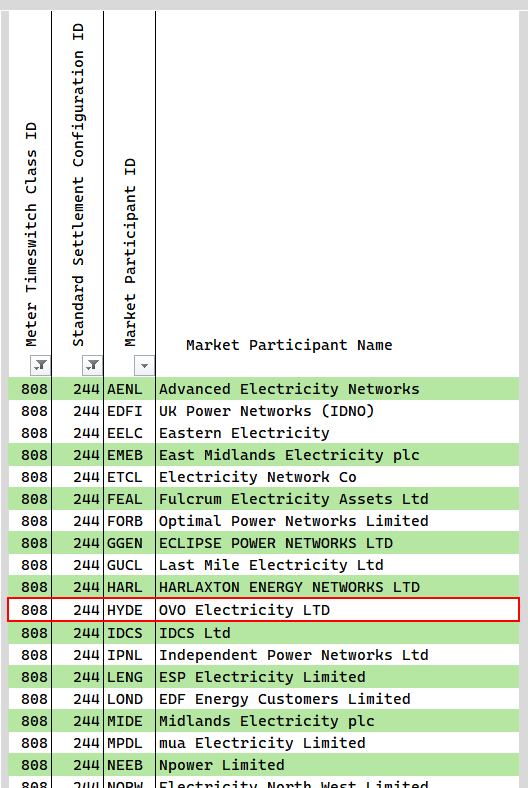Select cell Last Mile Electricity Ltd
Image resolution: width=528 pixels, height=788 pixels.
click(x=337, y=565)
